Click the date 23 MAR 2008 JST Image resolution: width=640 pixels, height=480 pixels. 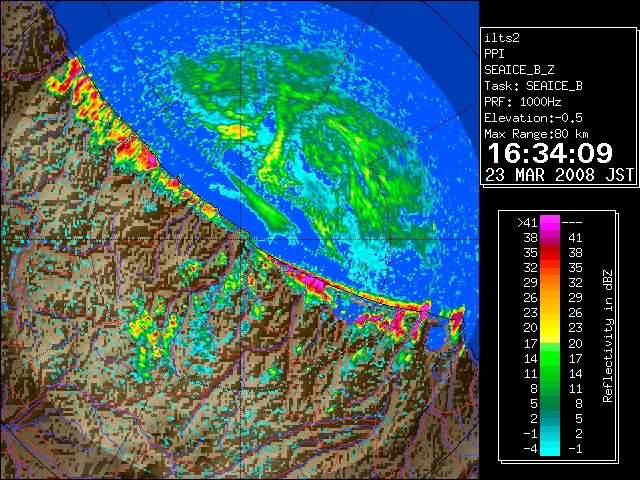pyautogui.click(x=559, y=175)
